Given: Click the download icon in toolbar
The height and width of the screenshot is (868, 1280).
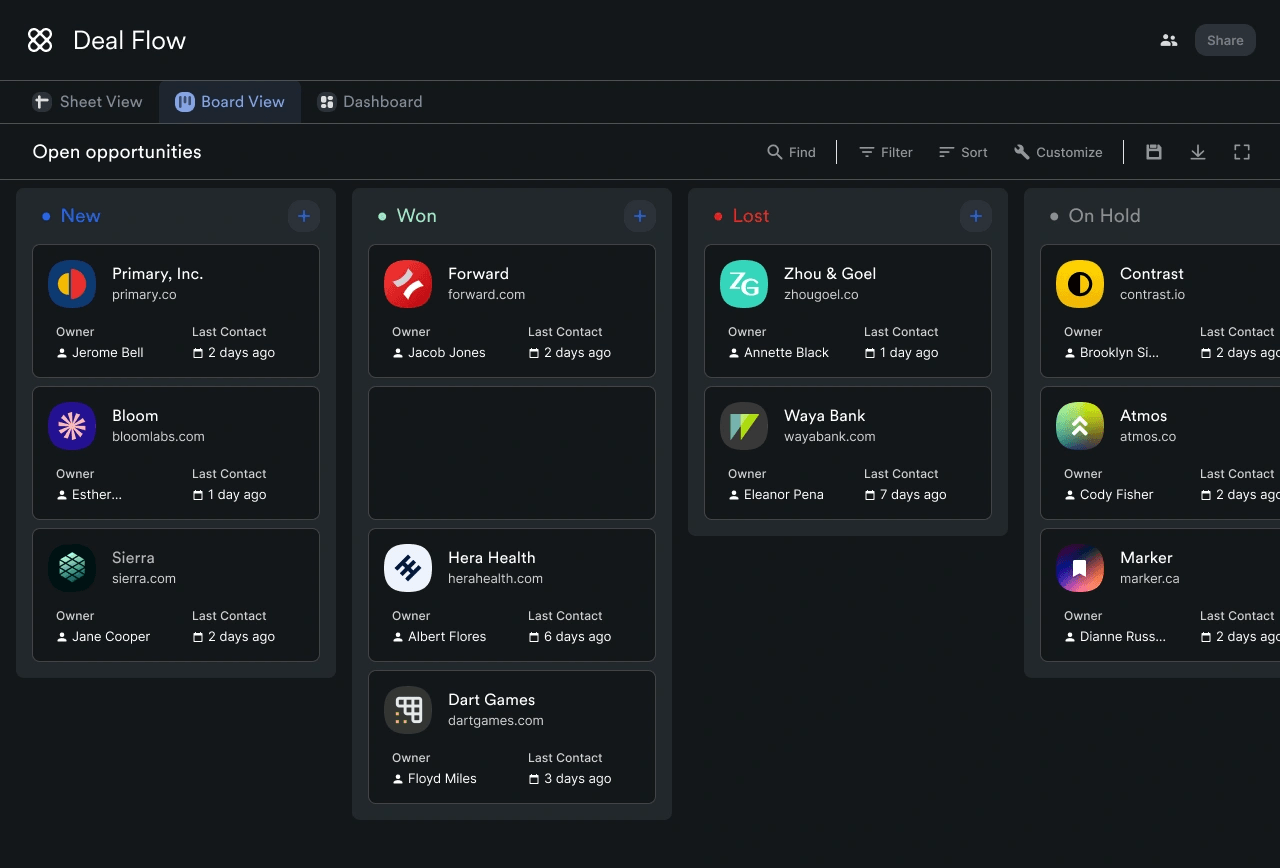Looking at the screenshot, I should (1198, 152).
